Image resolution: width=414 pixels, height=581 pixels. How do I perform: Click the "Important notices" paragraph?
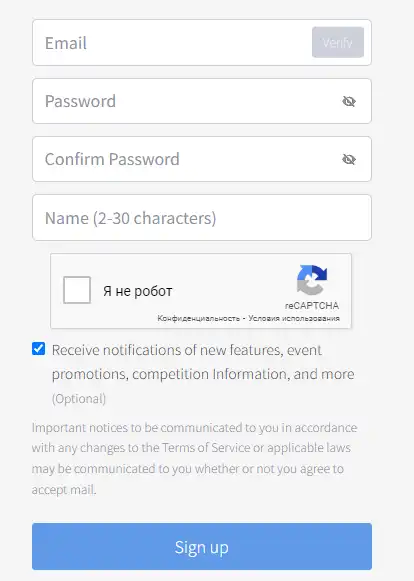click(x=194, y=458)
